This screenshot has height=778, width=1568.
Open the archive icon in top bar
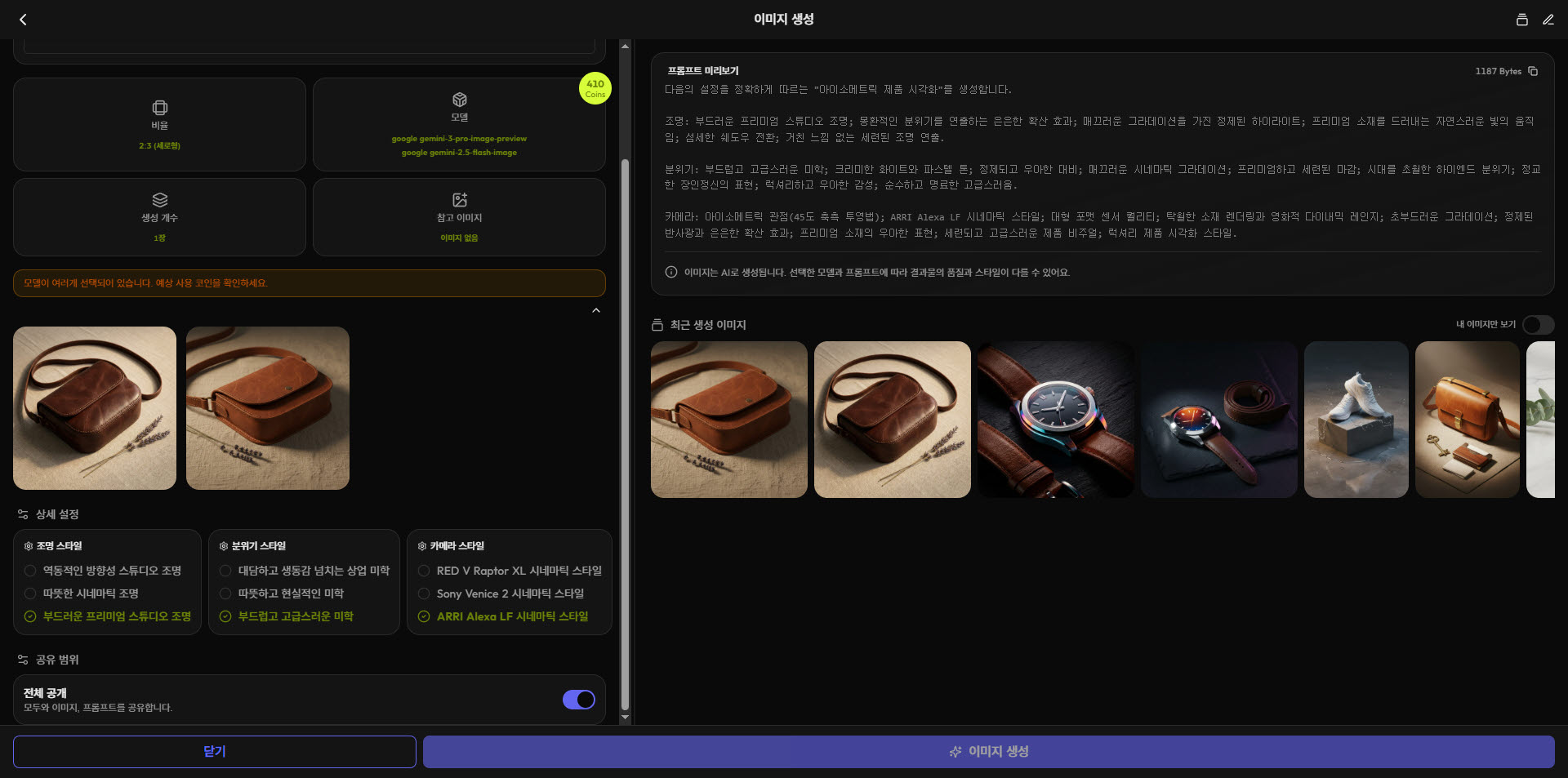click(x=1521, y=20)
